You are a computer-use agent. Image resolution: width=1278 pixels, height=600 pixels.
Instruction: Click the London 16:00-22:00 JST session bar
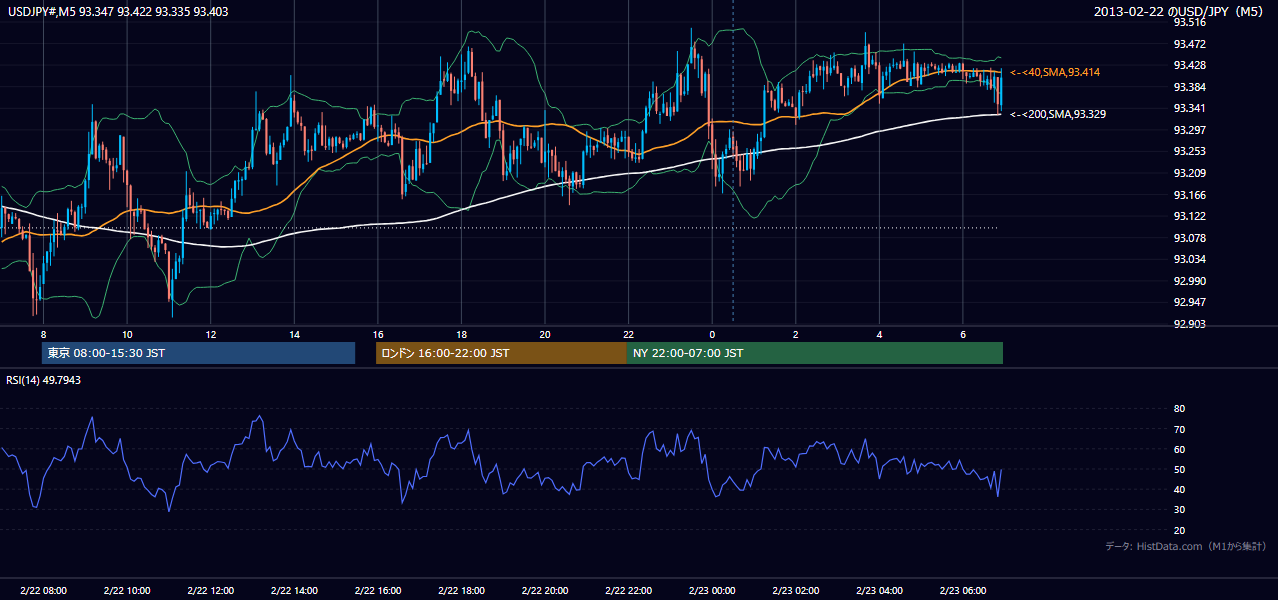click(501, 353)
